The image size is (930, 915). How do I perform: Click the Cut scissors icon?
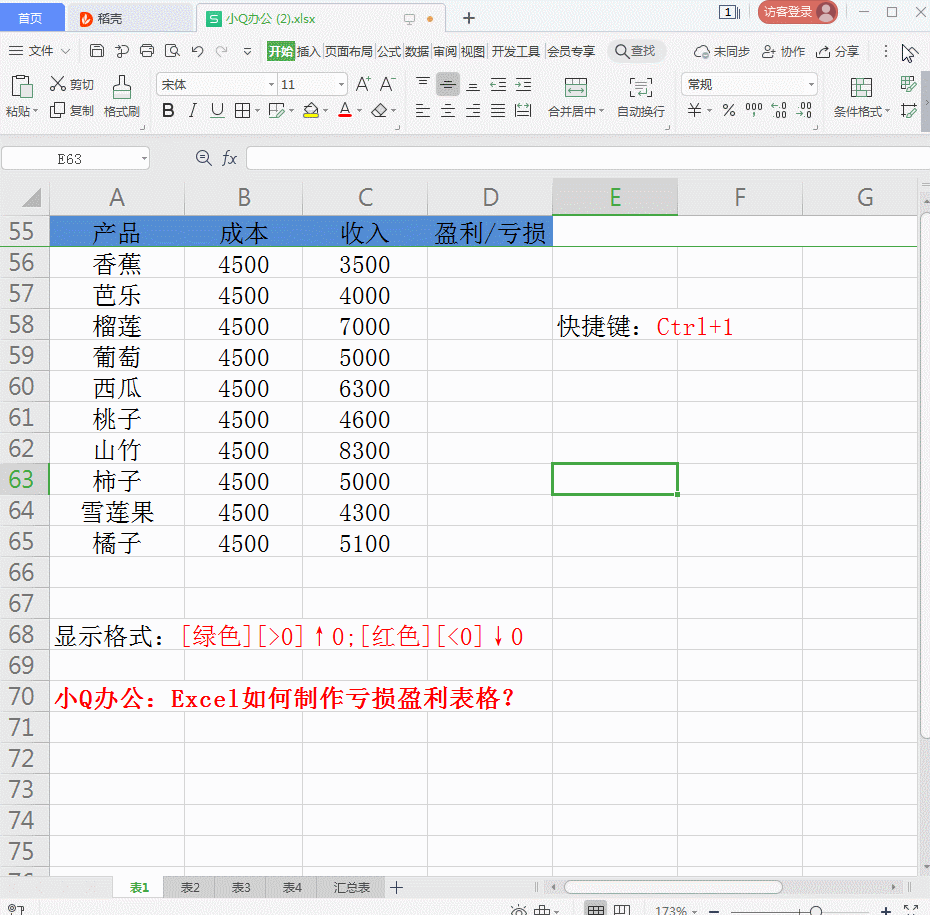pos(58,85)
